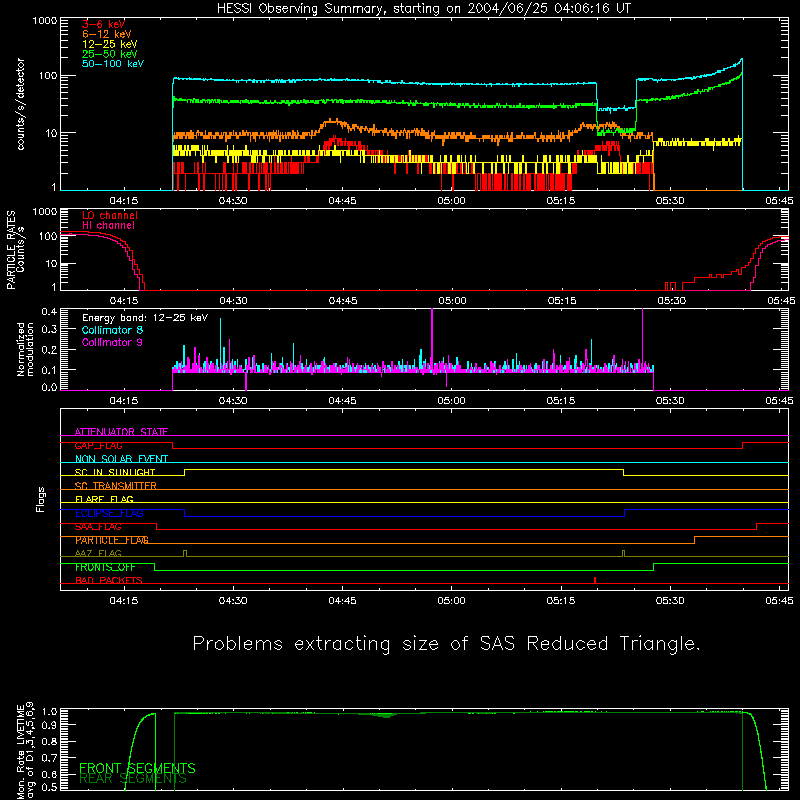Select the 3-6 keV legend label

pyautogui.click(x=103, y=24)
